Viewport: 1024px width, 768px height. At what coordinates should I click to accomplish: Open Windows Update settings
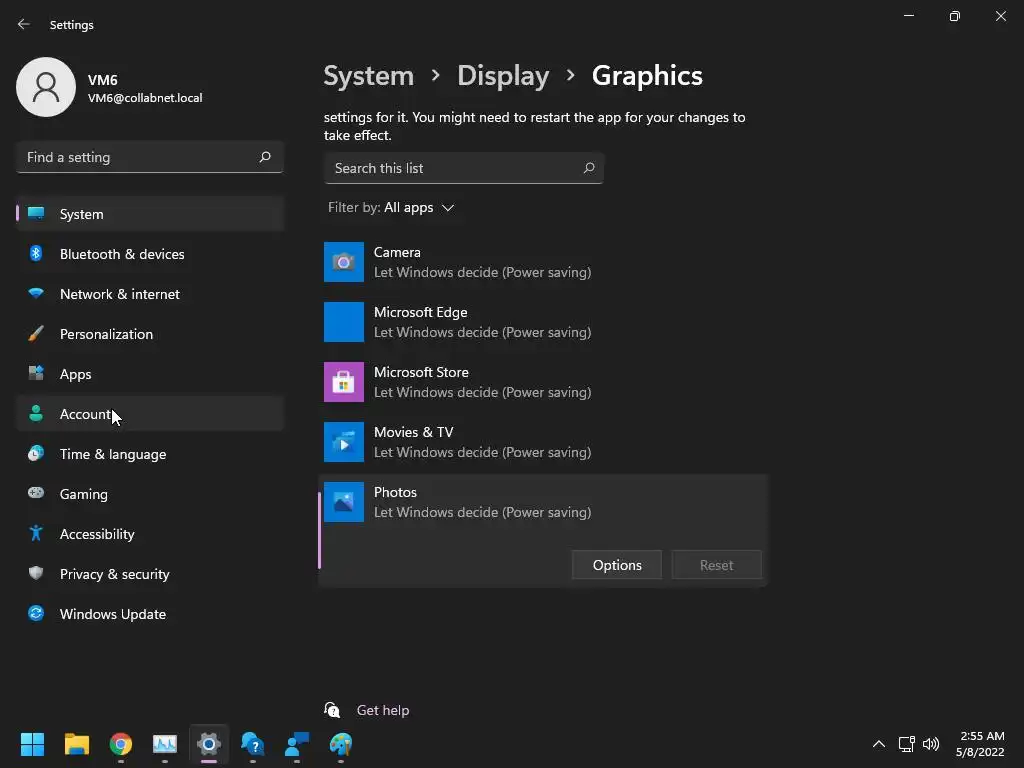pyautogui.click(x=150, y=614)
